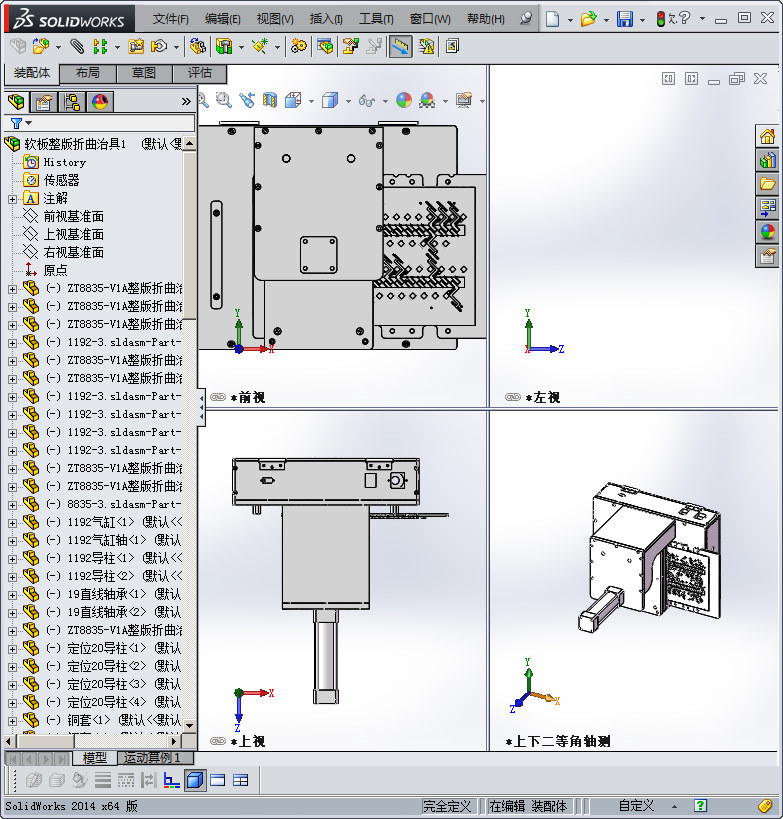Select the 传感器 folder in the tree
The height and width of the screenshot is (819, 783).
61,180
